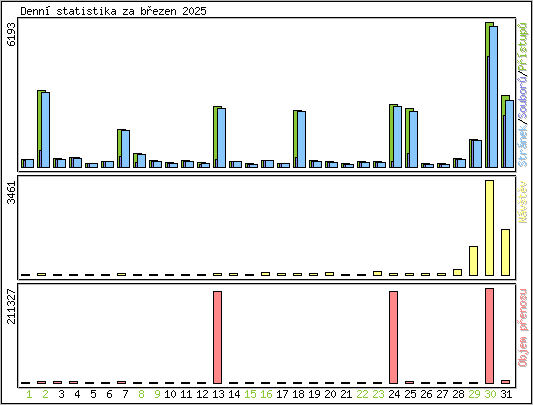The image size is (533, 405).
Task: Click the red transfer bar on day 13
Action: (218, 337)
